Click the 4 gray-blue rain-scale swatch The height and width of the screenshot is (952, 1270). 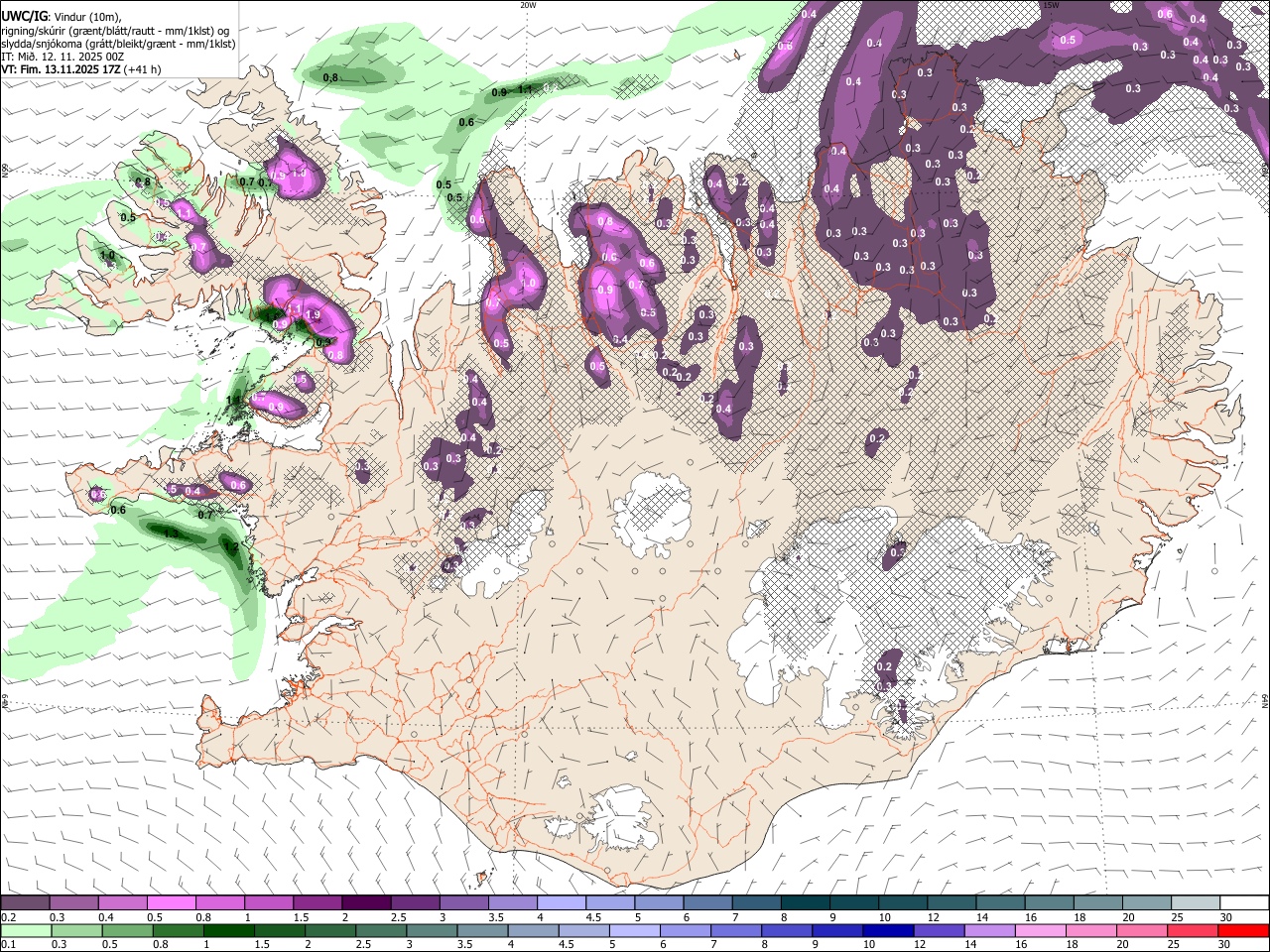[x=534, y=930]
